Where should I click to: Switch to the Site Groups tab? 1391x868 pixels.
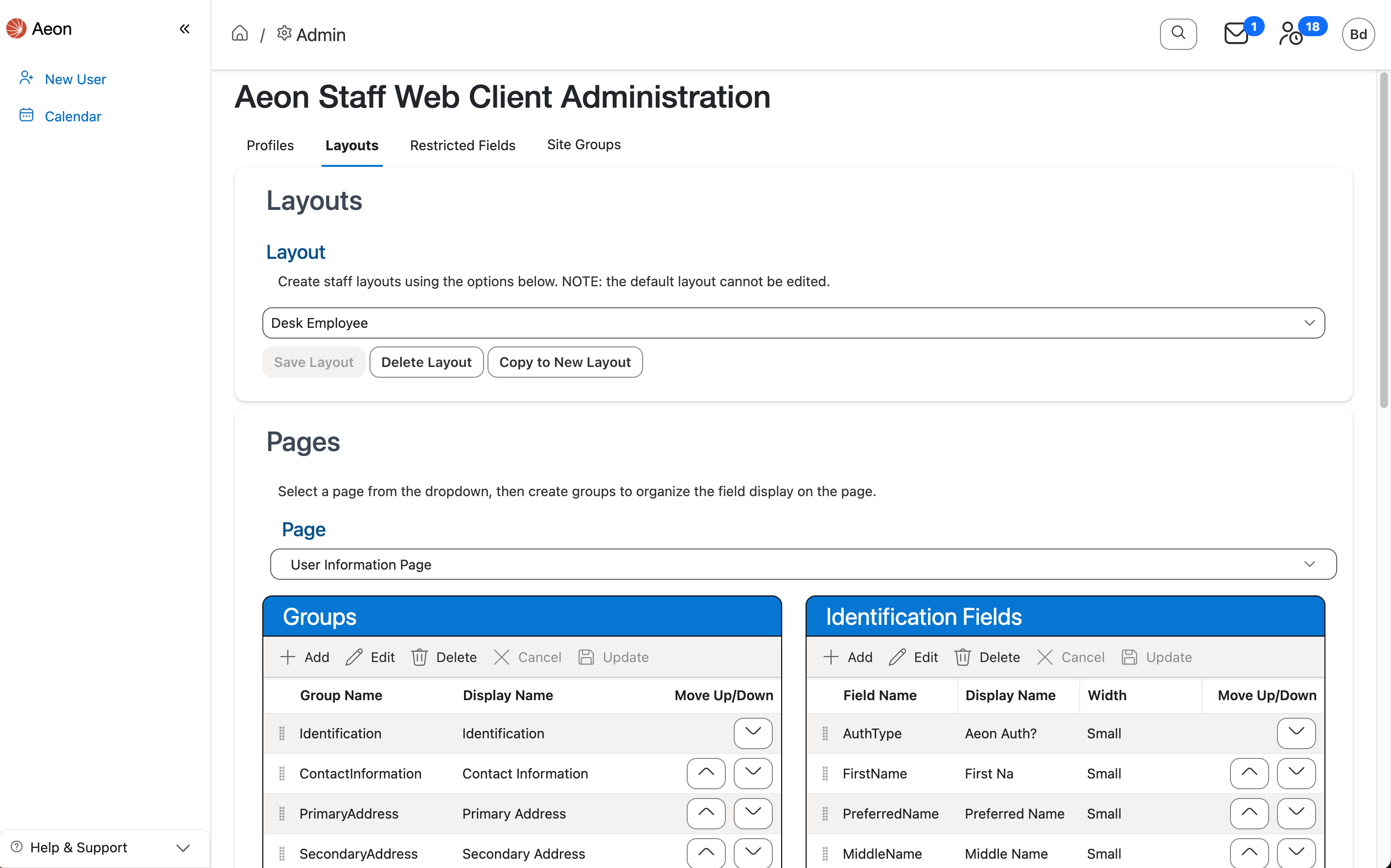point(583,145)
